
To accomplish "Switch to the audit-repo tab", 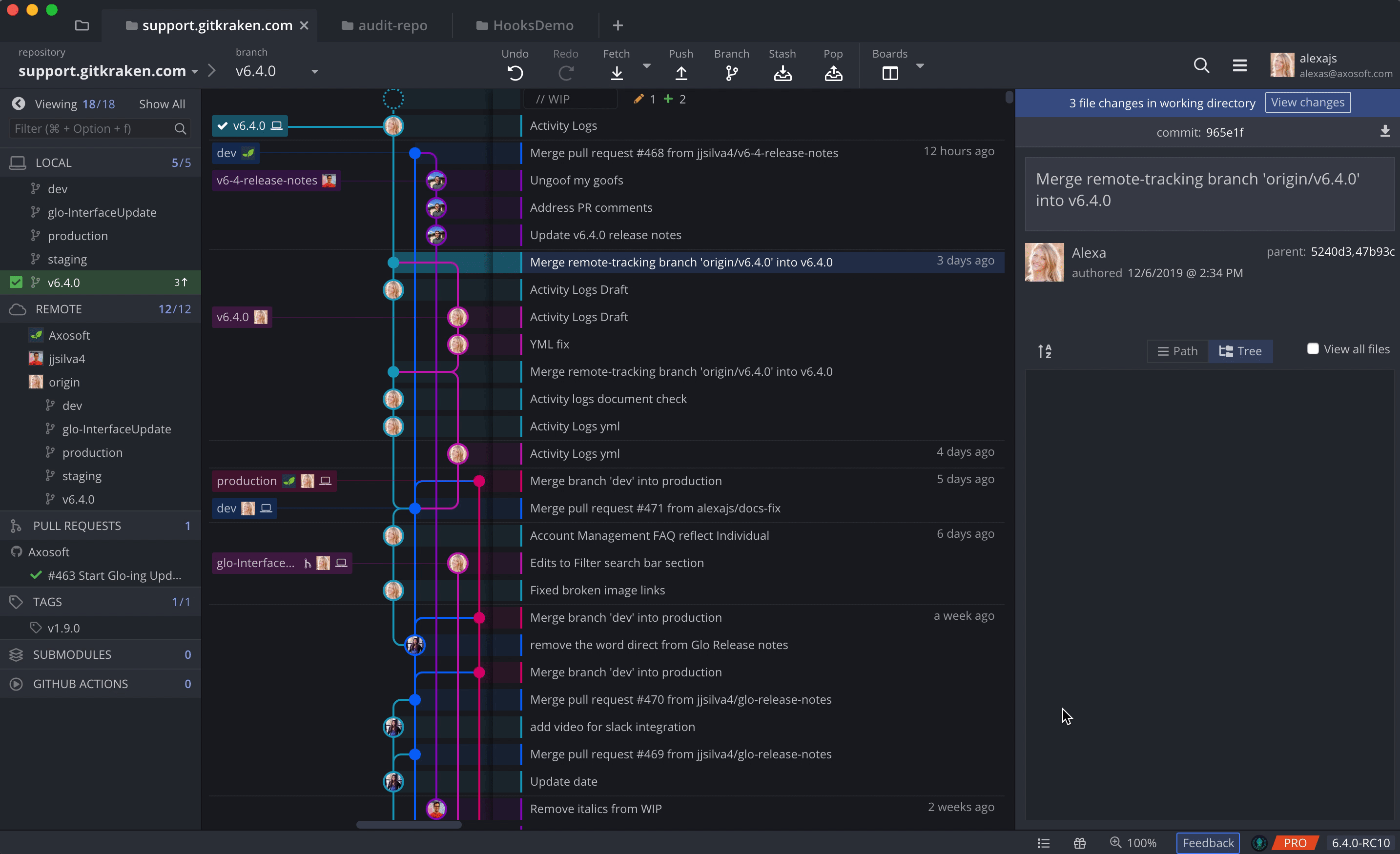I will tap(385, 25).
